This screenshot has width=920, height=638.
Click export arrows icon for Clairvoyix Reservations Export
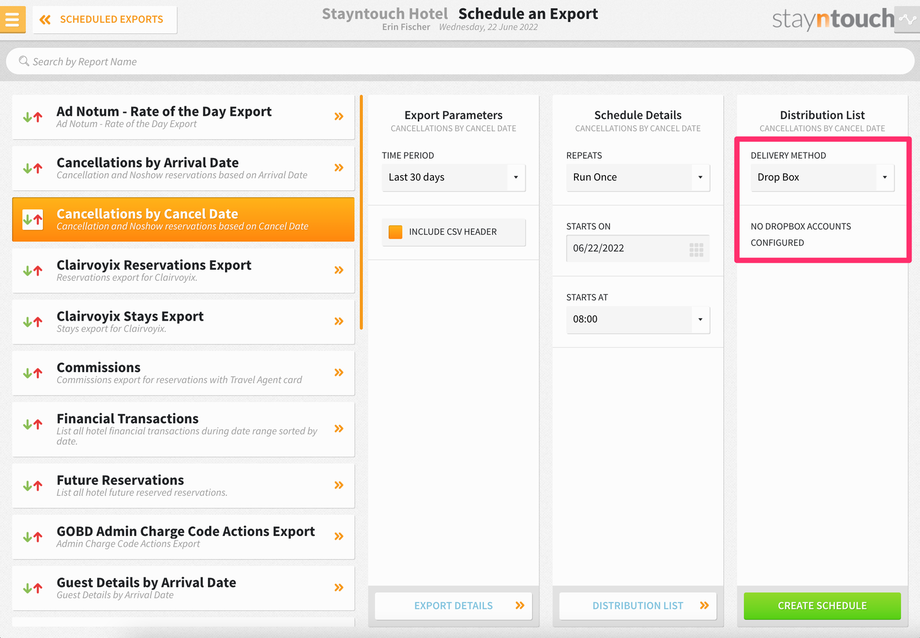tap(32, 271)
